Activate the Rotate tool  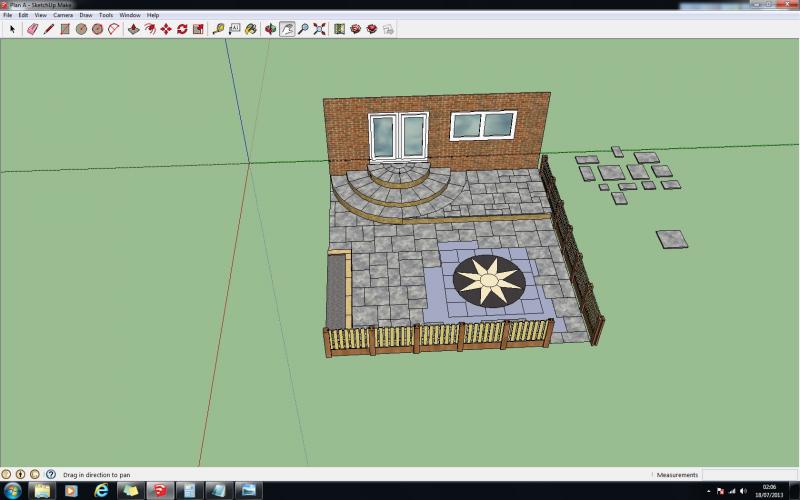(182, 29)
